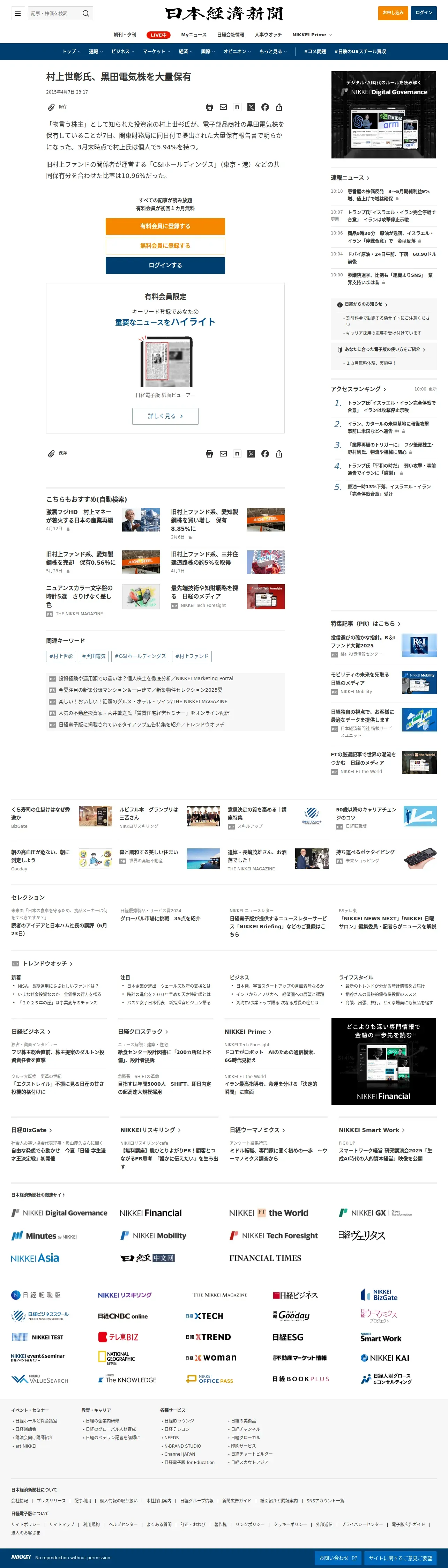The height and width of the screenshot is (1568, 448).
Task: Click the navy ログインする button
Action: point(165,265)
